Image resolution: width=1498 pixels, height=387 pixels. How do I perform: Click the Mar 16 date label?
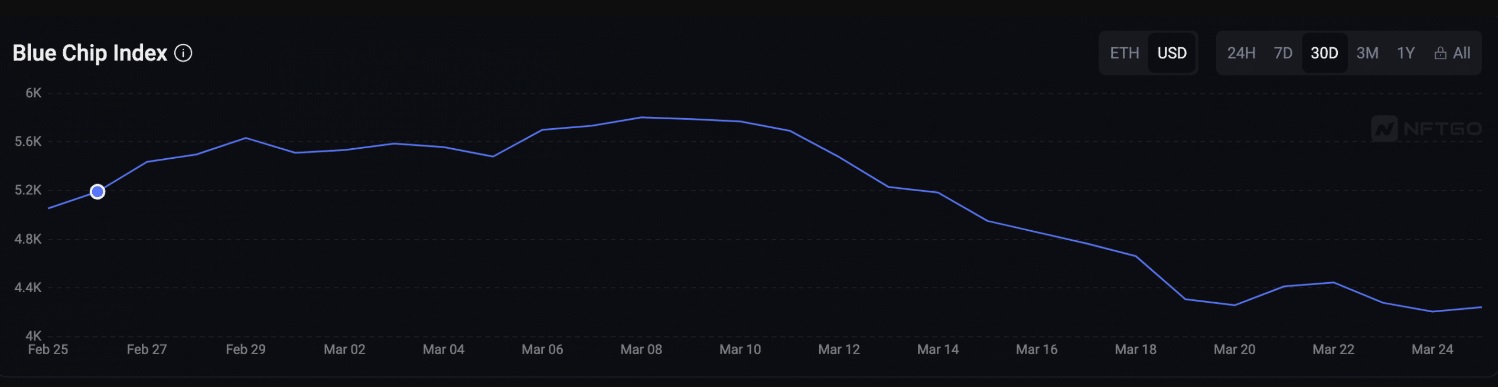tap(1036, 349)
